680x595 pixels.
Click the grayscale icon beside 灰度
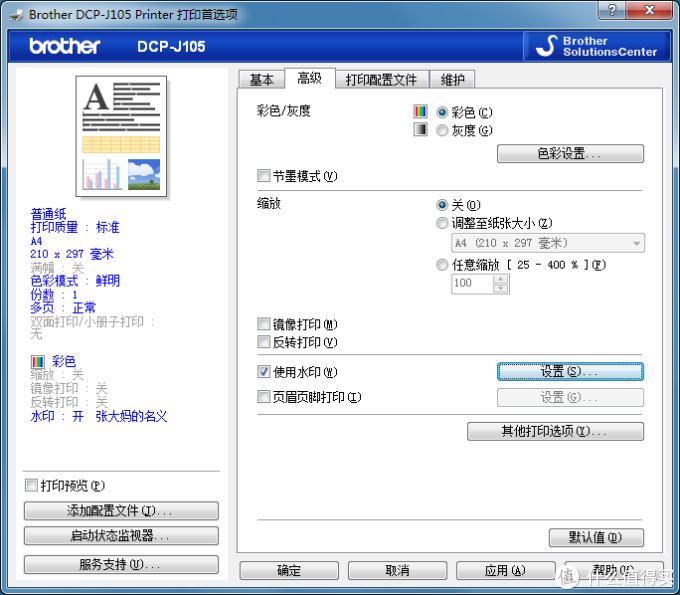(x=420, y=130)
